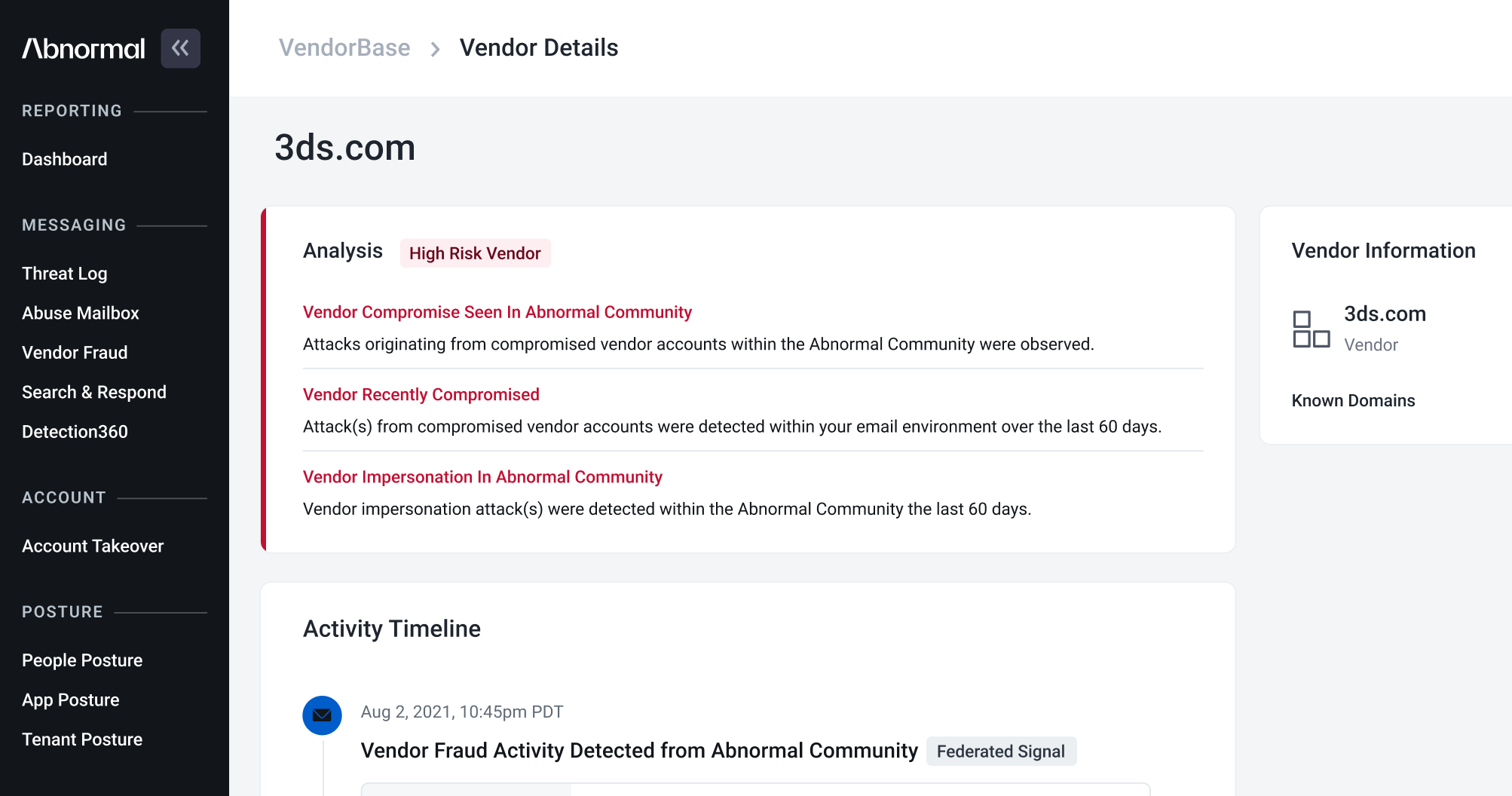
Task: Open Threat Log page
Action: click(65, 274)
